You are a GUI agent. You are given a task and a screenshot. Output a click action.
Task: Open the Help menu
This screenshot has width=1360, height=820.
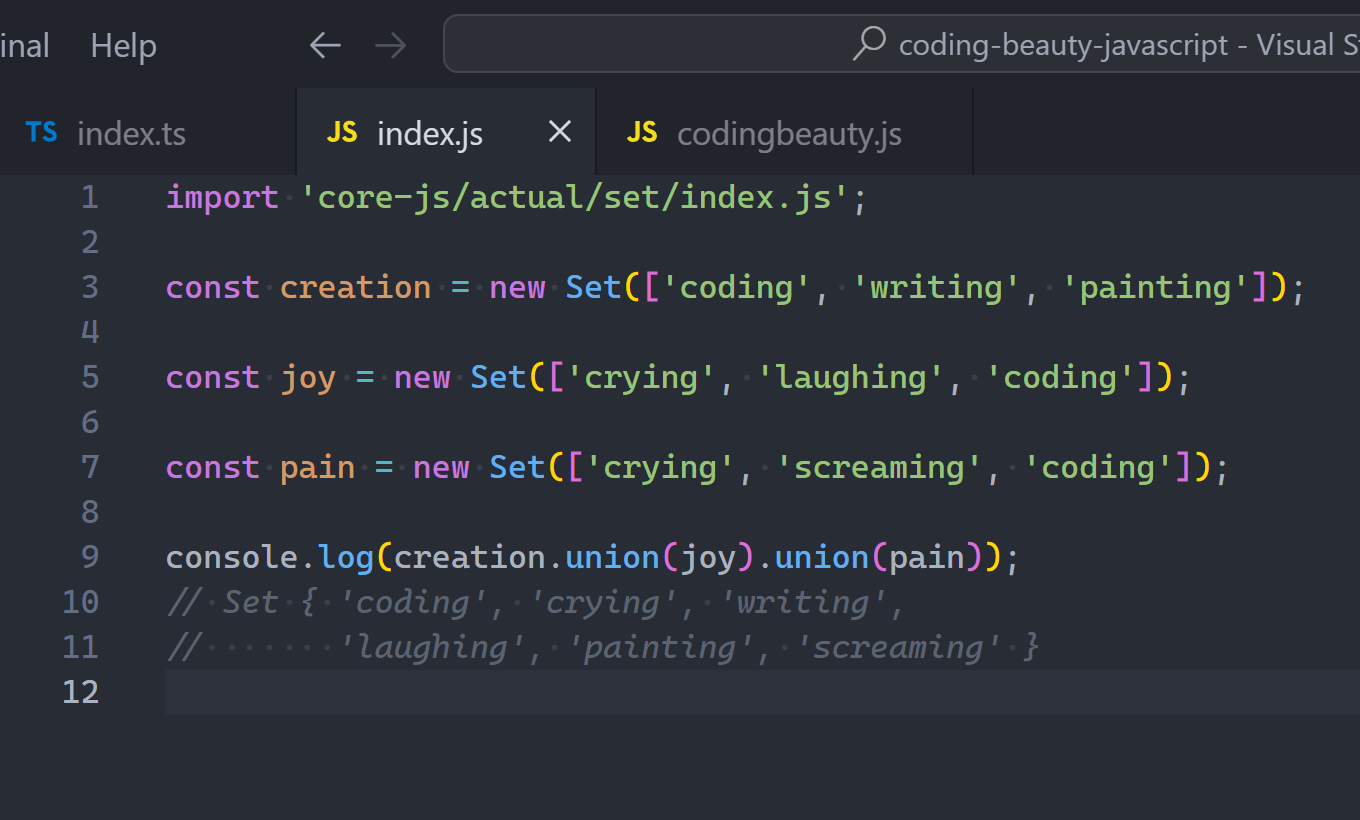click(x=123, y=45)
